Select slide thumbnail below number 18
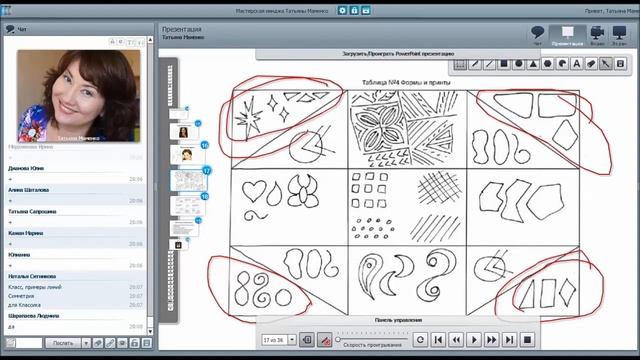The height and width of the screenshot is (360, 640). pyautogui.click(x=184, y=229)
